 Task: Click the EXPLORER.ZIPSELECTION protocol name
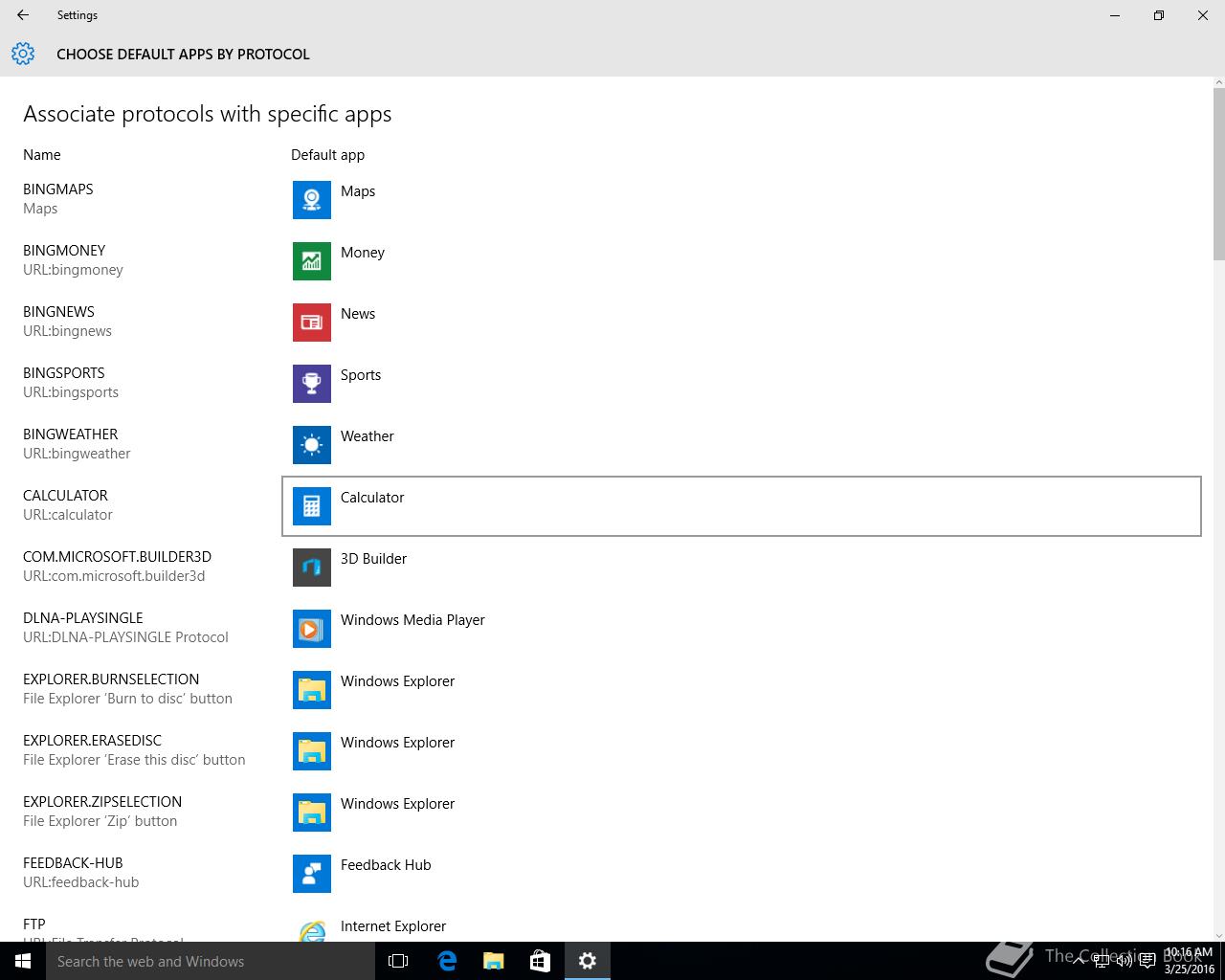102,802
